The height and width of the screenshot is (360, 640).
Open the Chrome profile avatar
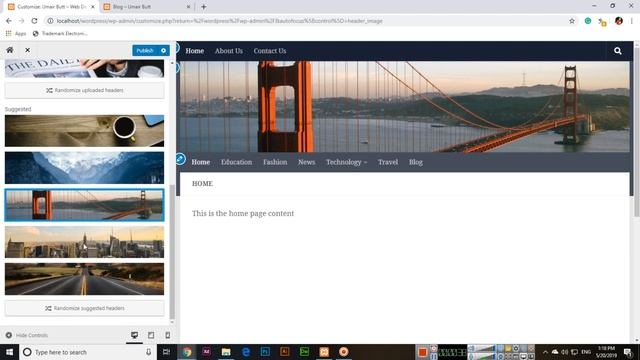619,21
